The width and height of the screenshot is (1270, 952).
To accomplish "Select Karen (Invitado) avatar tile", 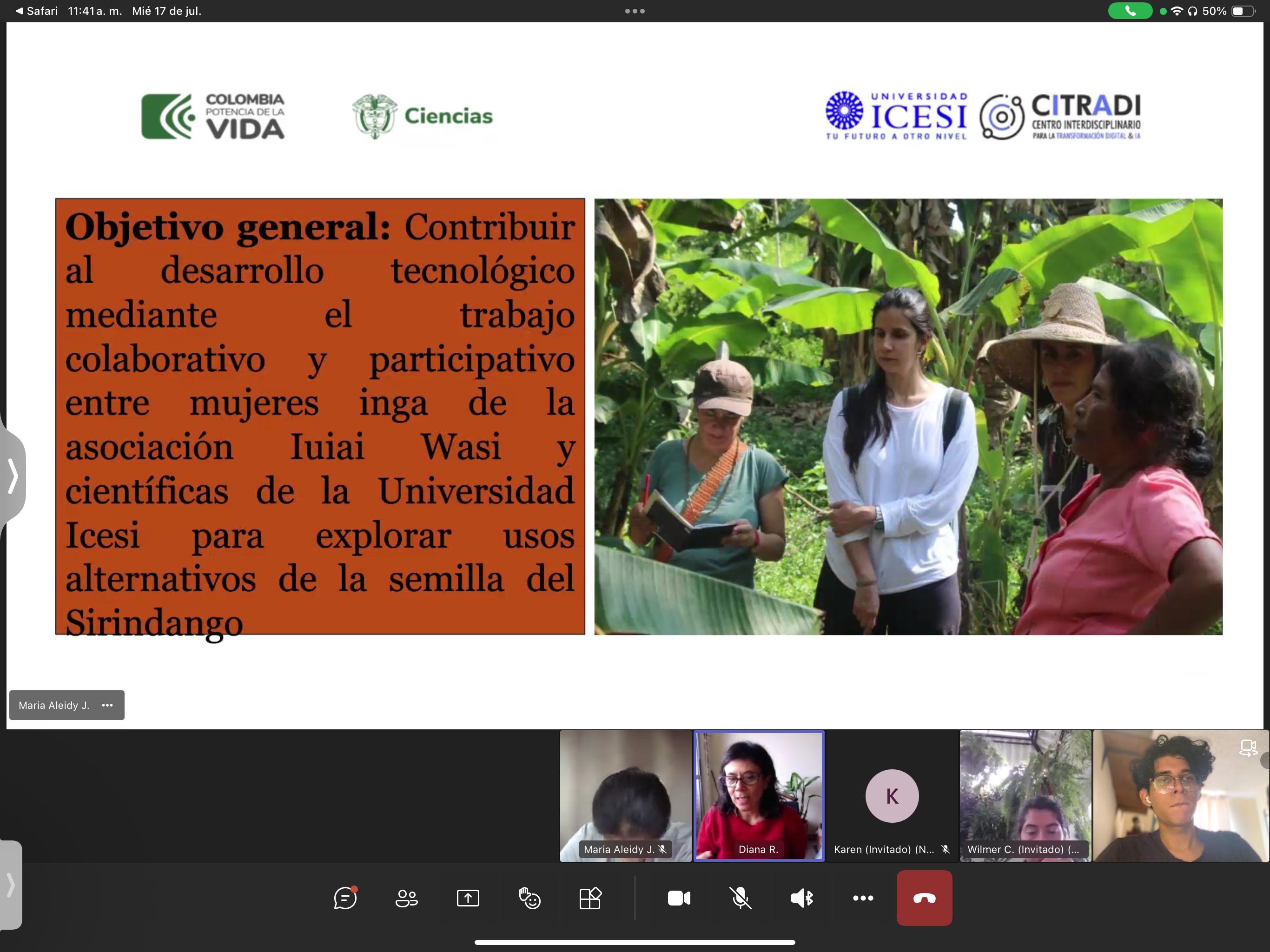I will click(x=892, y=796).
